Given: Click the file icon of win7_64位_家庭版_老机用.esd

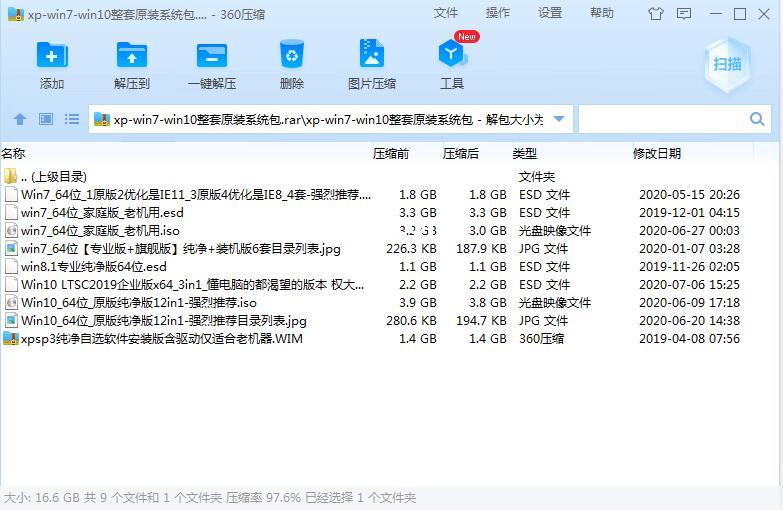Looking at the screenshot, I should pyautogui.click(x=11, y=212).
